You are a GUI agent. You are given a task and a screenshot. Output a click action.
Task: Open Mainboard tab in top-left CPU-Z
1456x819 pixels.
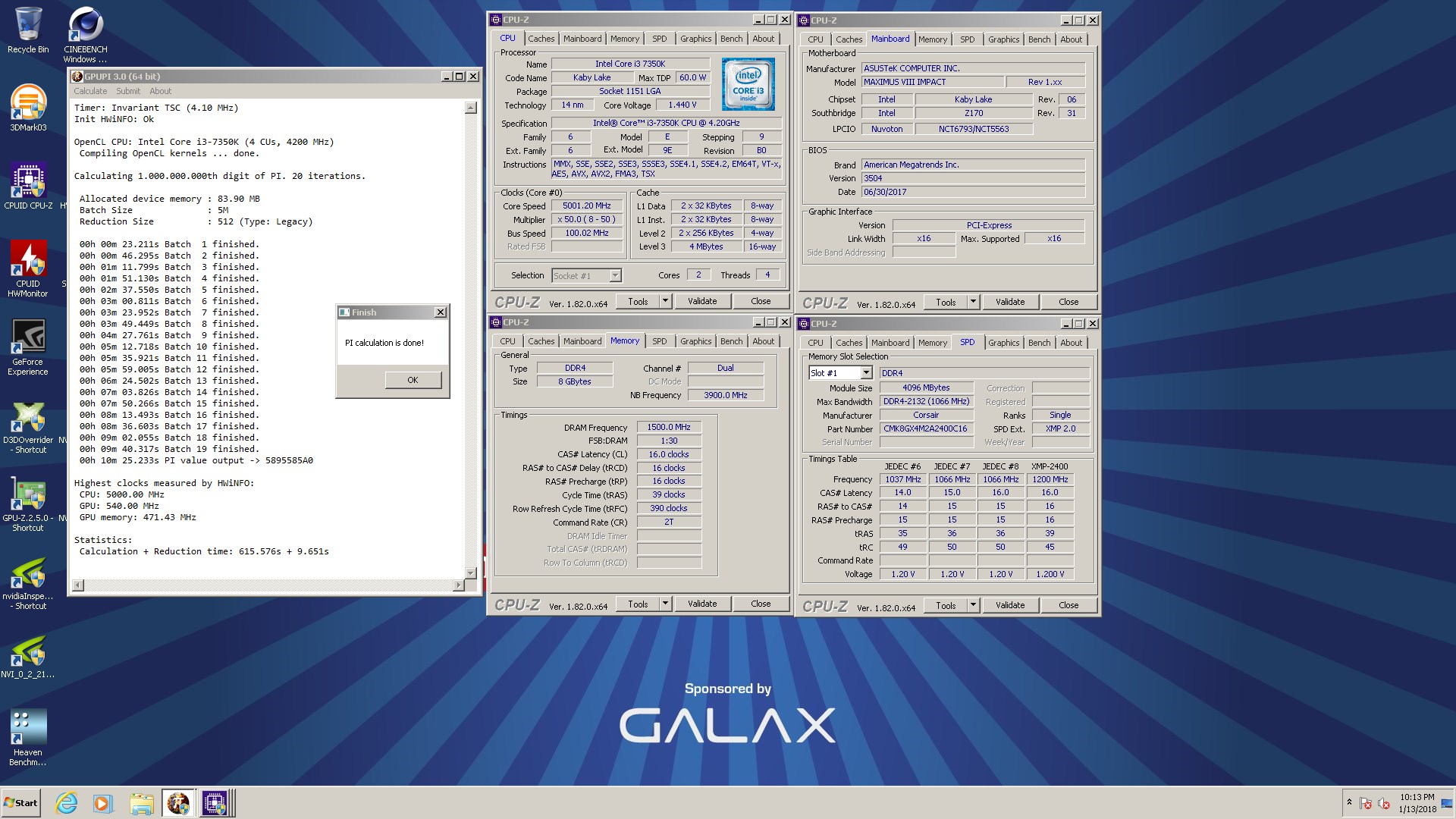point(582,39)
